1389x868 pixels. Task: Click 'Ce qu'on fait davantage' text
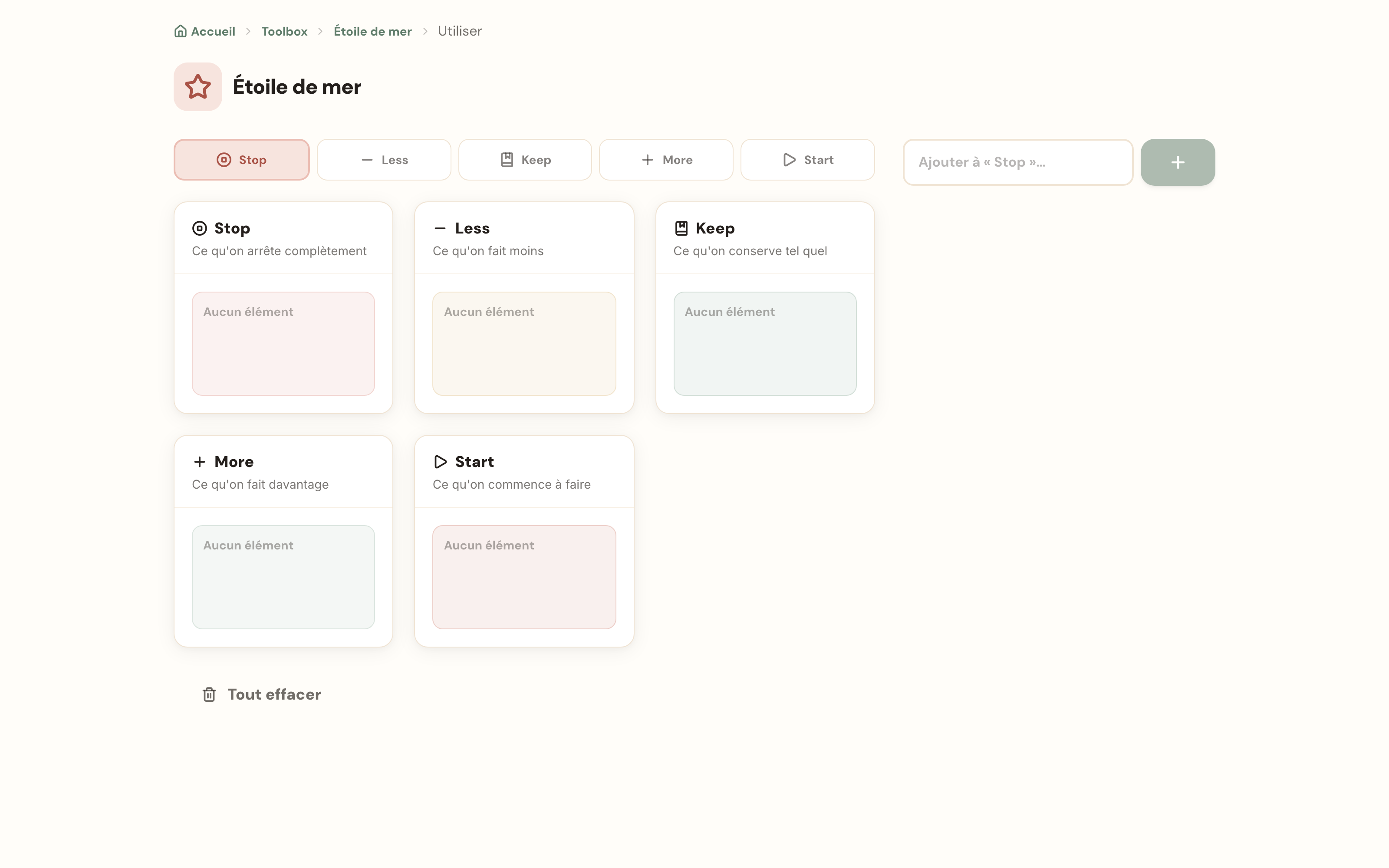[260, 485]
